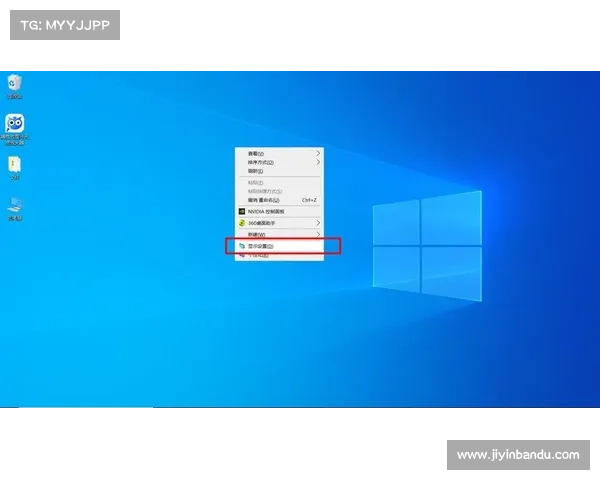Open 显示设置 (Display settings) menu item

tap(279, 246)
